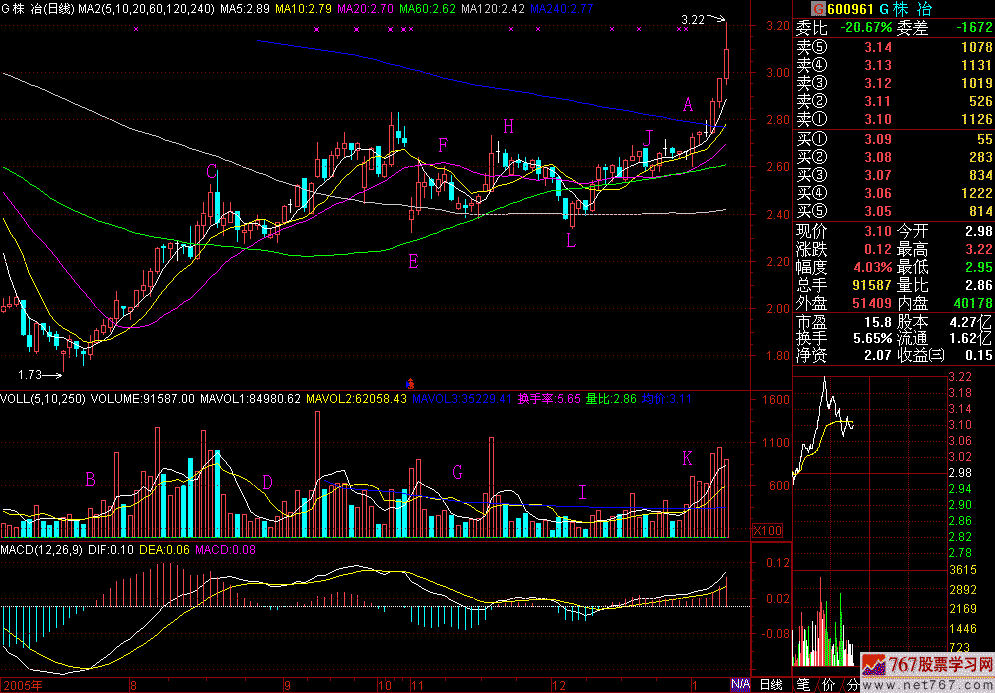The height and width of the screenshot is (693, 995).
Task: Click the X100 volume scale marker
Action: 767,530
